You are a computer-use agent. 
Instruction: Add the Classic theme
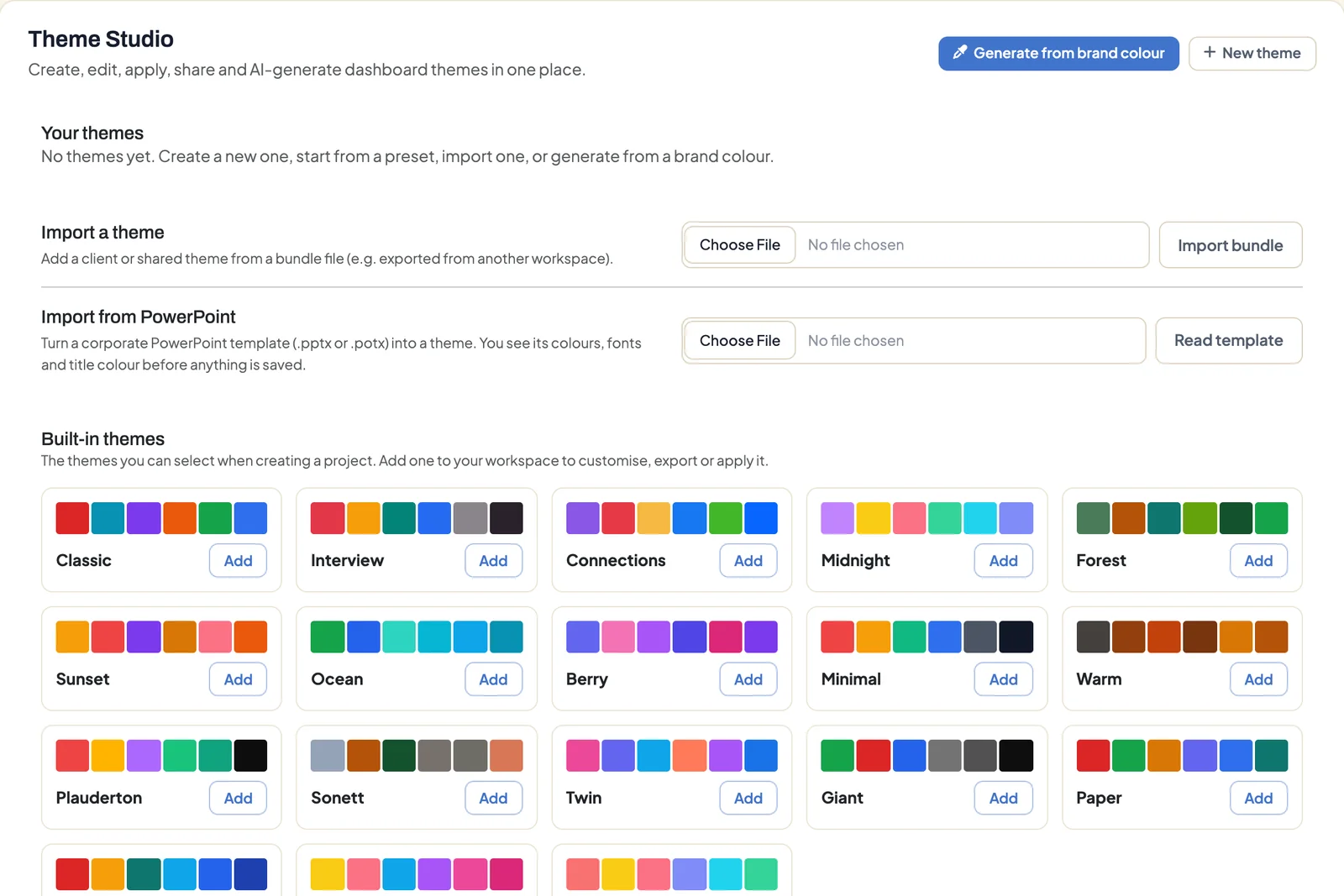pyautogui.click(x=238, y=560)
